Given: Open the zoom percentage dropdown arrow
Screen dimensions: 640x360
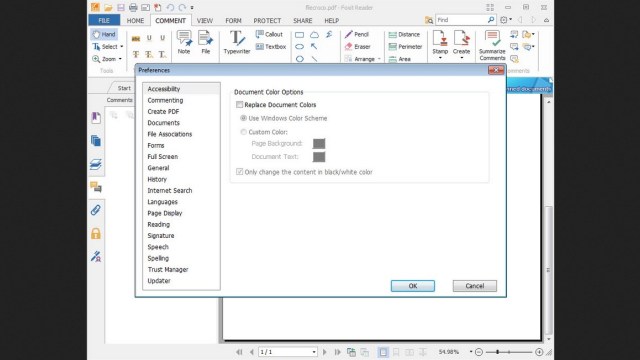Looking at the screenshot, I should pyautogui.click(x=471, y=352).
